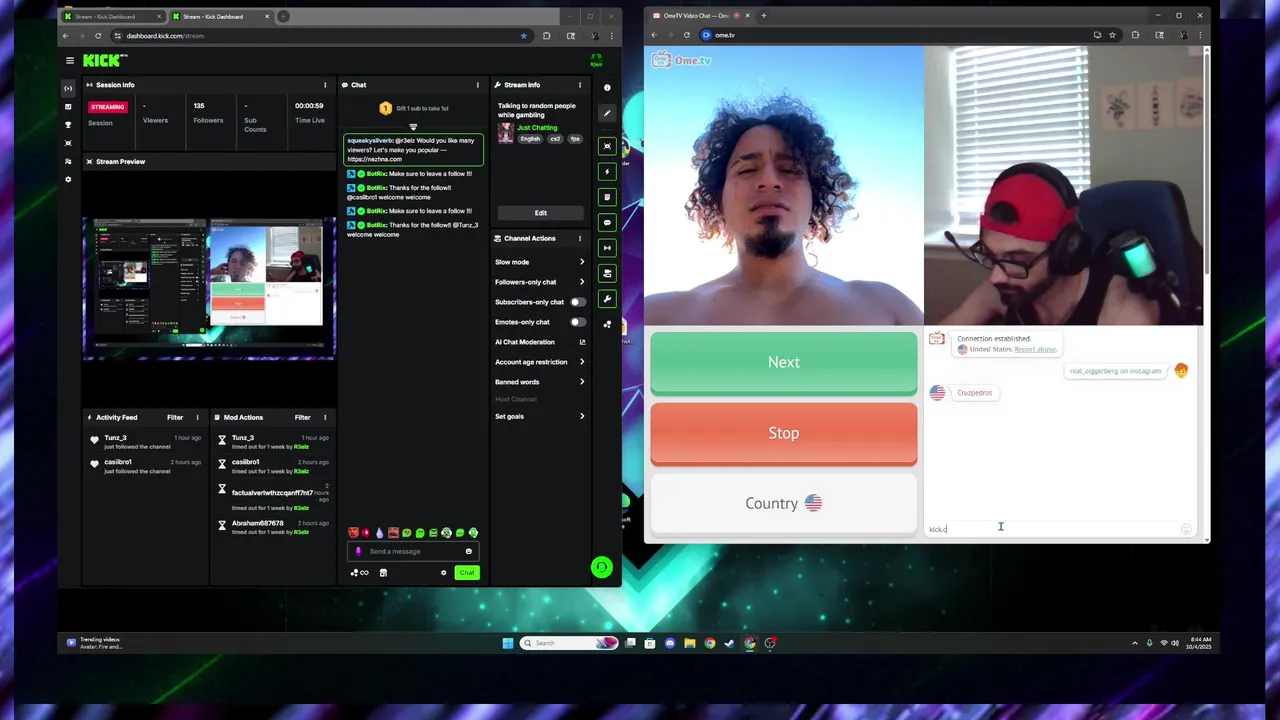Focus the OmeTV chat text field
The width and height of the screenshot is (1280, 720).
(1053, 529)
